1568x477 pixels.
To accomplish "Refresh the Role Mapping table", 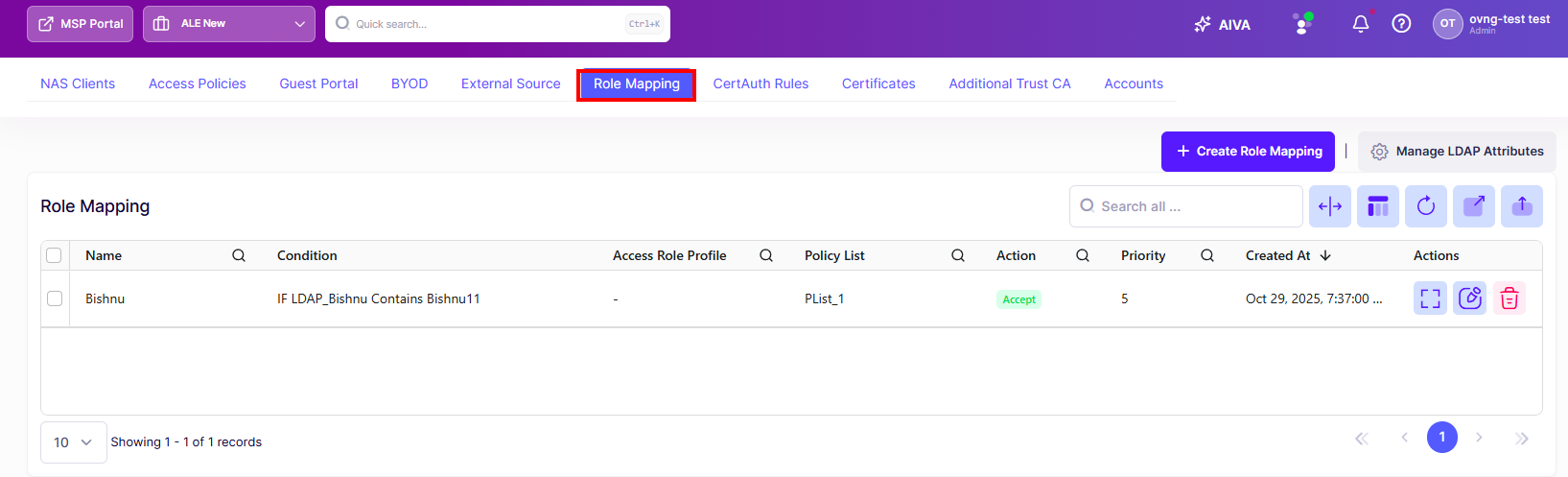I will [1426, 206].
